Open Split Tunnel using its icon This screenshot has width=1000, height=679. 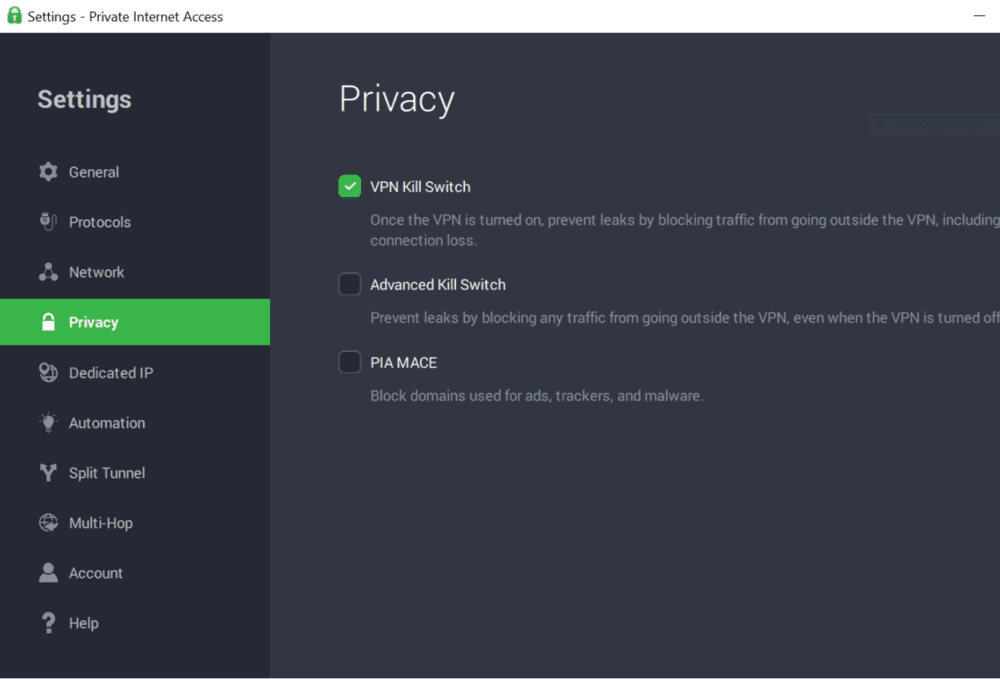[x=48, y=472]
